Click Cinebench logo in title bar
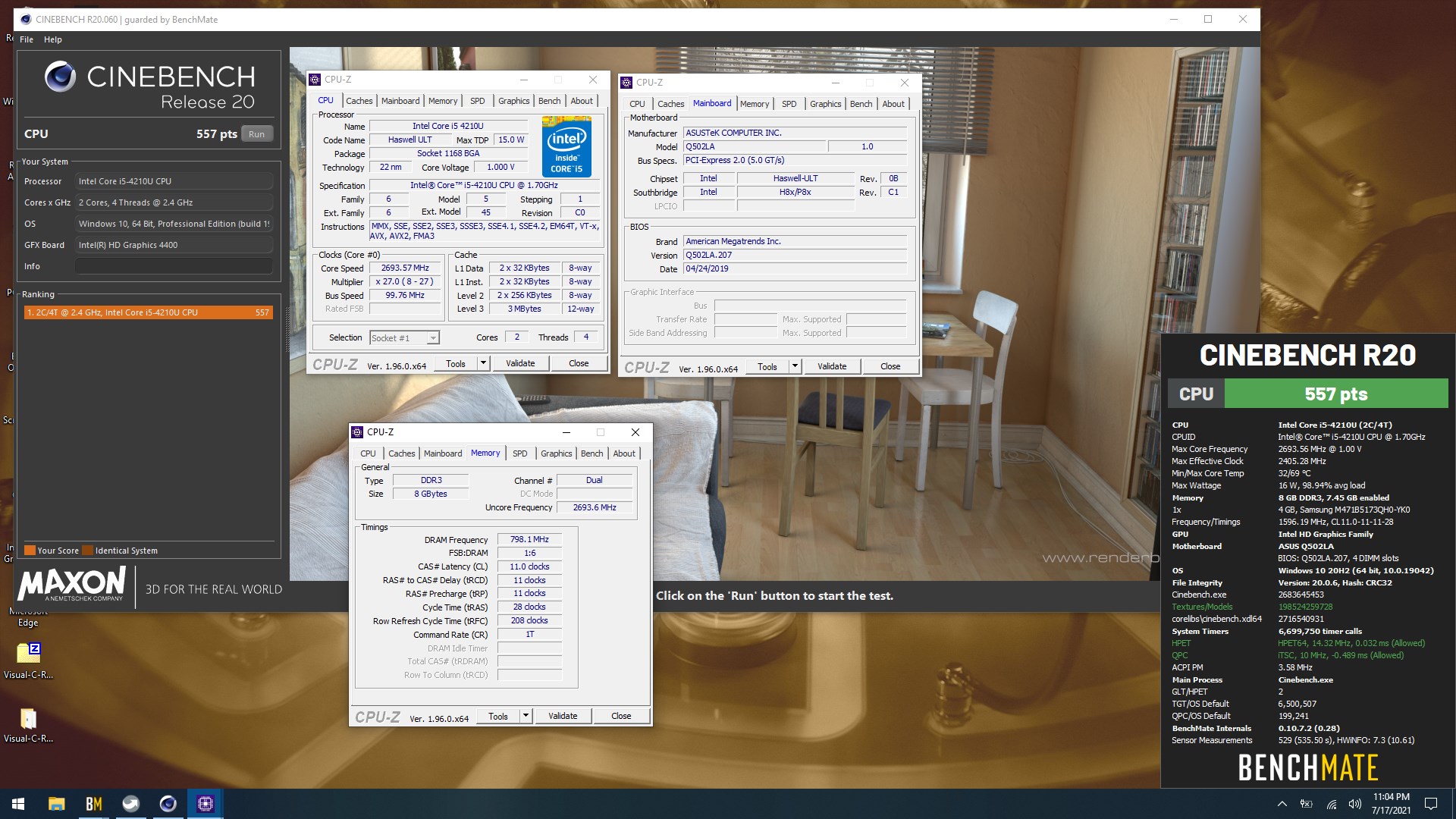 pos(26,19)
